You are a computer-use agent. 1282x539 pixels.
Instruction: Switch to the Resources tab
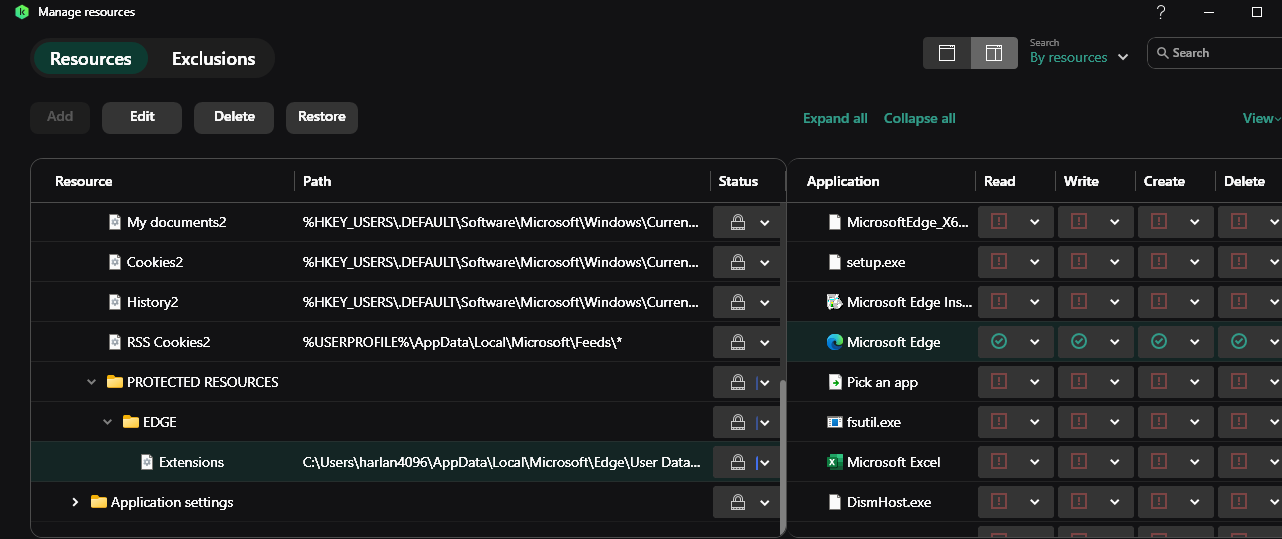[90, 59]
